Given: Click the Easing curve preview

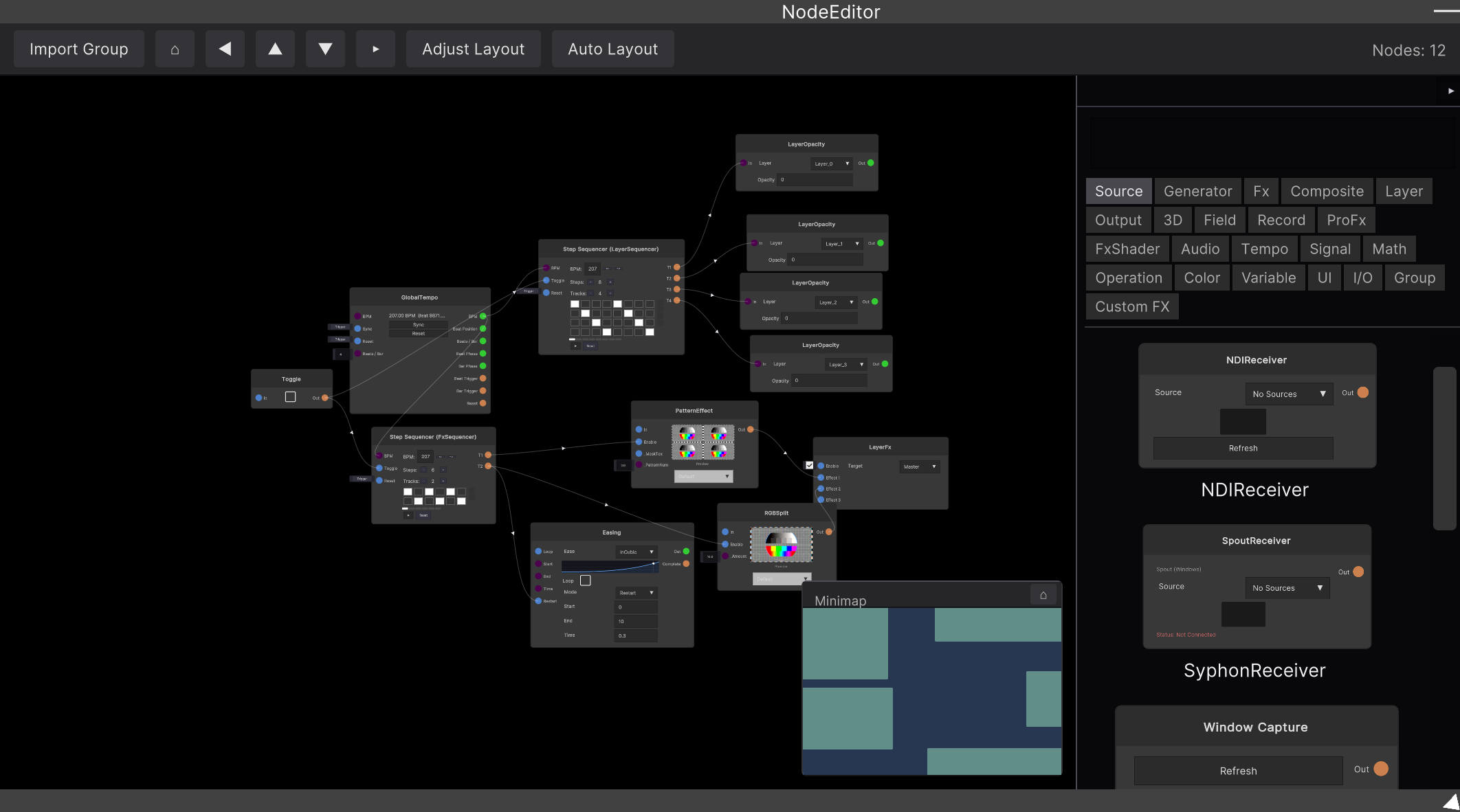Looking at the screenshot, I should click(x=610, y=567).
